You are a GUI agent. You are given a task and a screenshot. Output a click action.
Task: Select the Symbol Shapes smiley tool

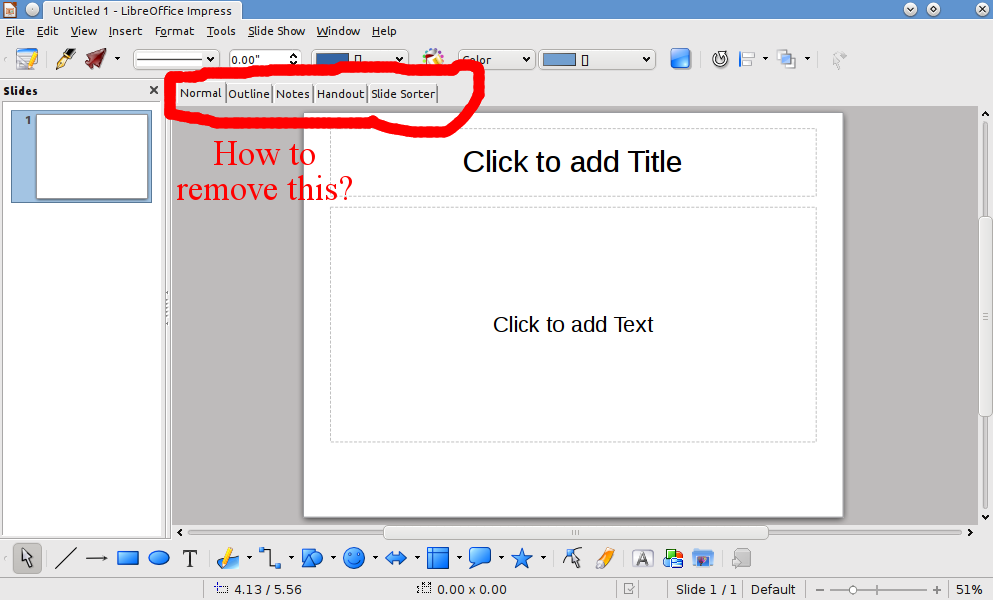pyautogui.click(x=354, y=558)
